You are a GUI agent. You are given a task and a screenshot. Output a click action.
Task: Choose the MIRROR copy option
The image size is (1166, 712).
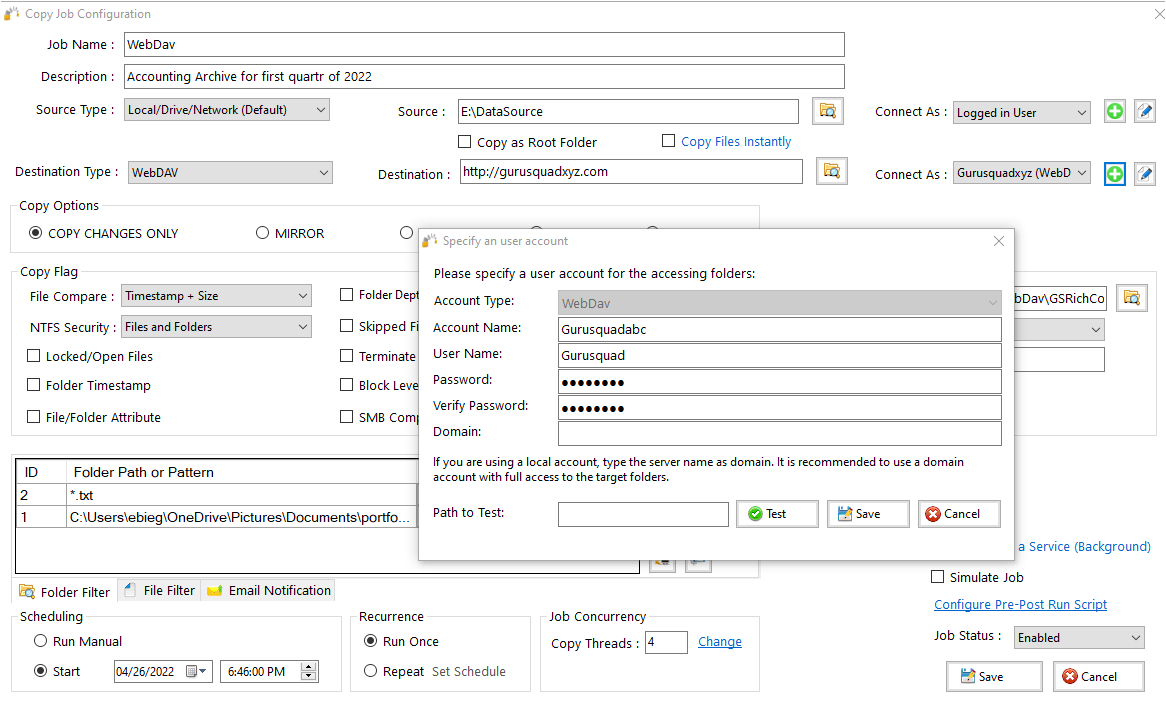262,233
